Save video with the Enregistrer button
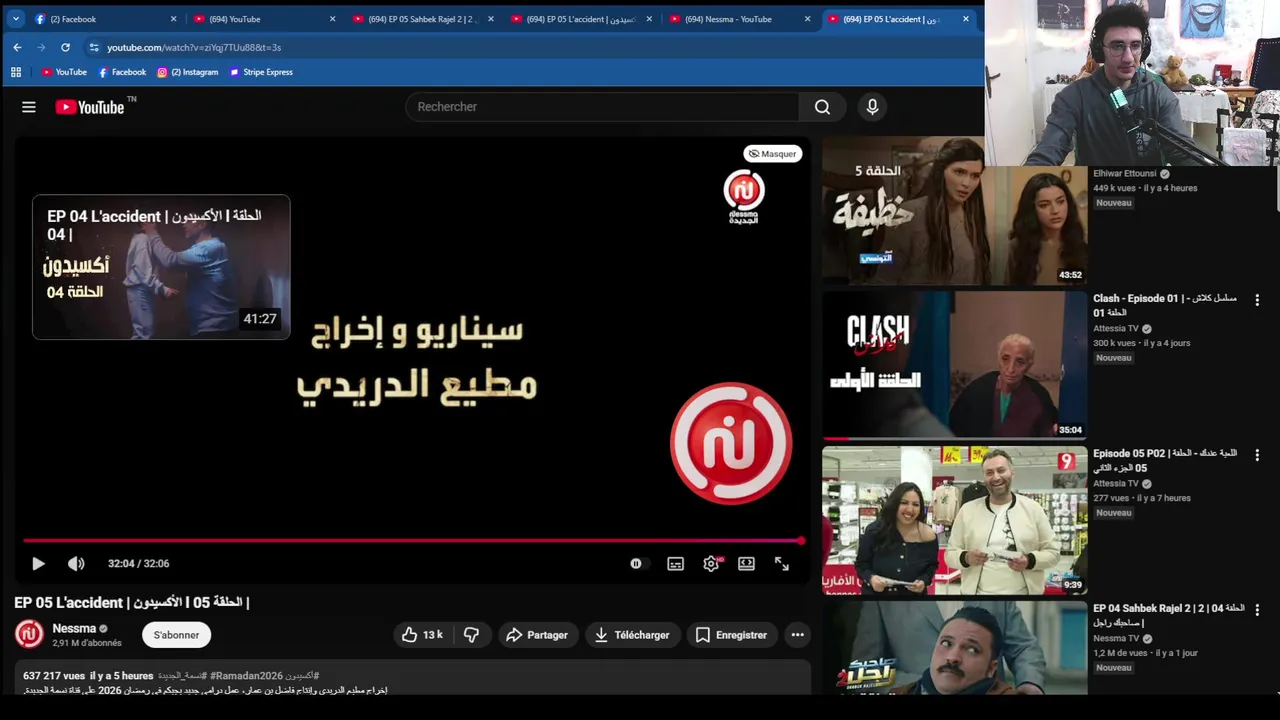 tap(731, 635)
